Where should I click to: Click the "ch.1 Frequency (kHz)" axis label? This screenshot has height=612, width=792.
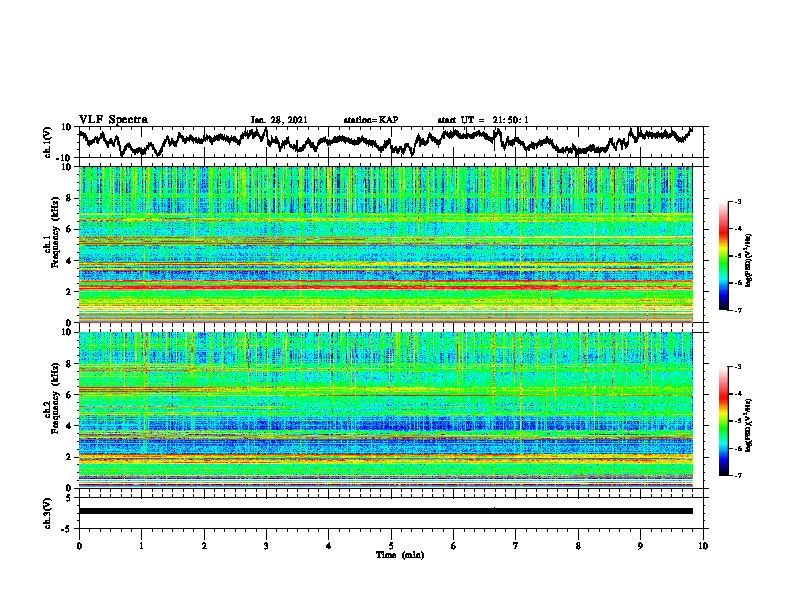51,232
